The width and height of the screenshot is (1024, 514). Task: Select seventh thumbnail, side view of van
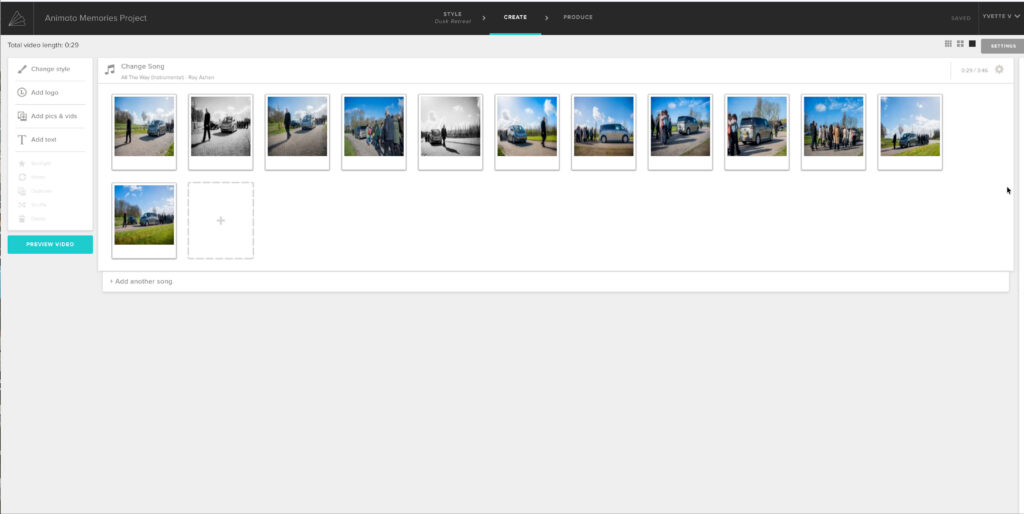coord(603,132)
